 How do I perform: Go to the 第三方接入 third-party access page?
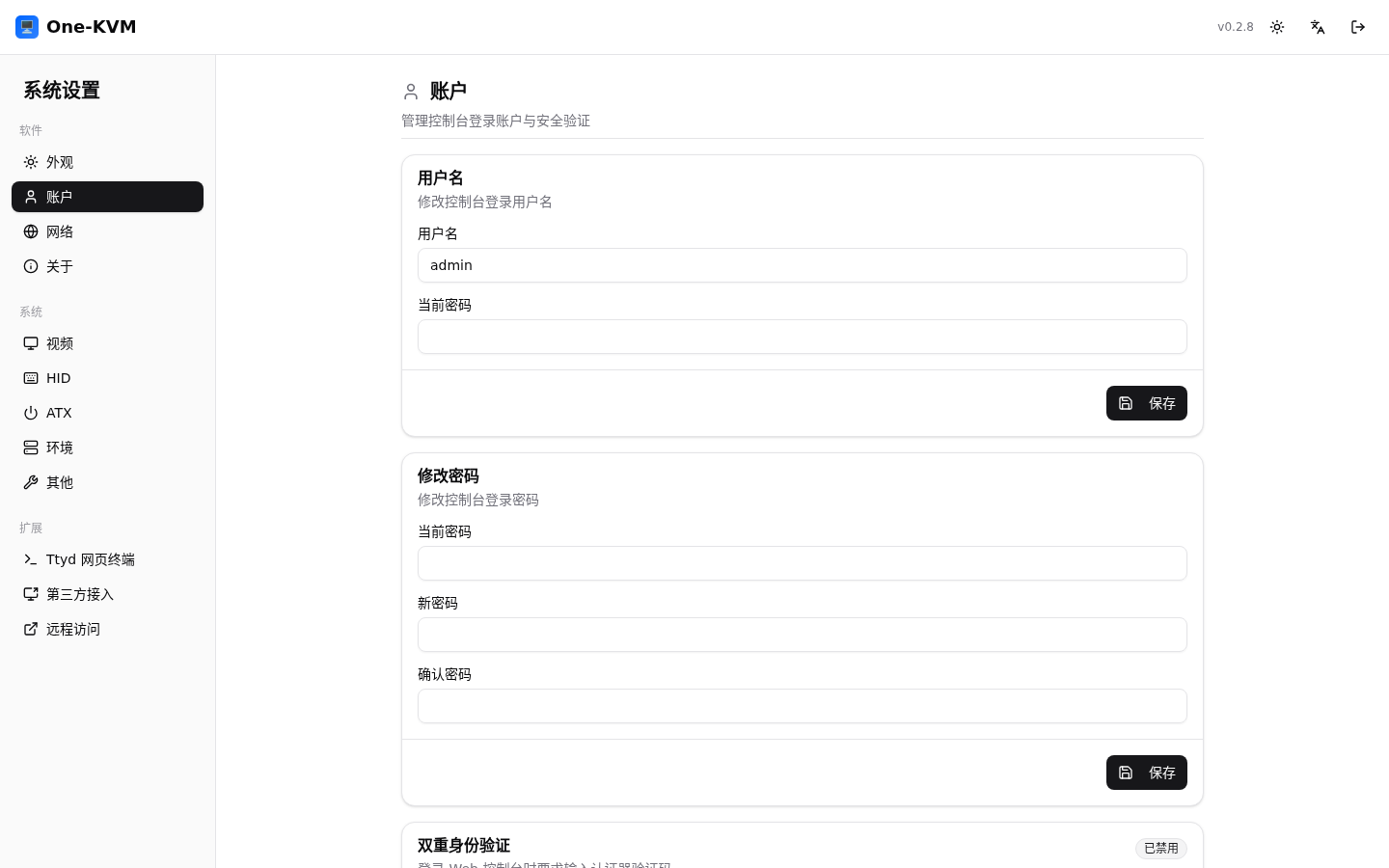107,594
